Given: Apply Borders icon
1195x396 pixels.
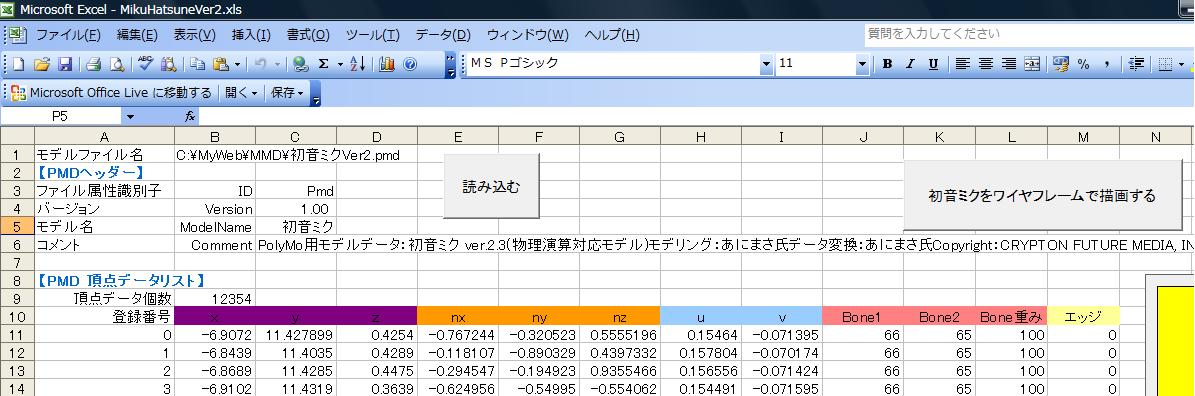Looking at the screenshot, I should pos(1165,65).
